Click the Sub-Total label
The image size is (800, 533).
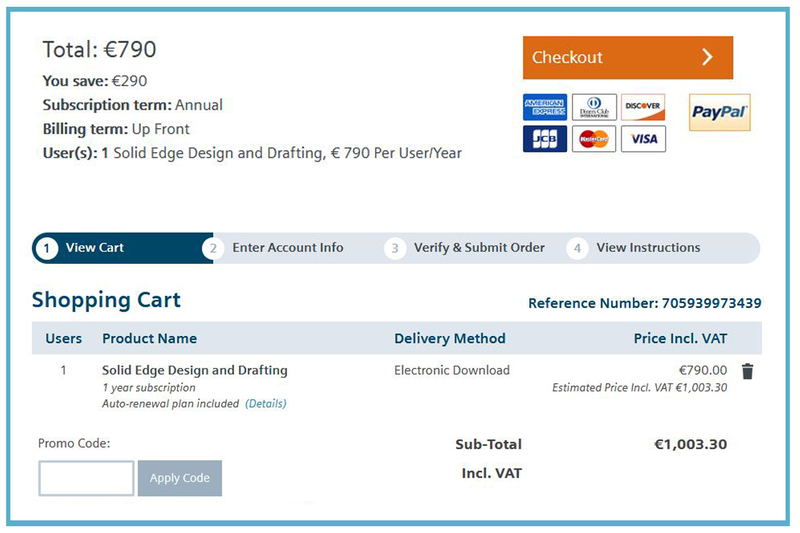coord(488,444)
